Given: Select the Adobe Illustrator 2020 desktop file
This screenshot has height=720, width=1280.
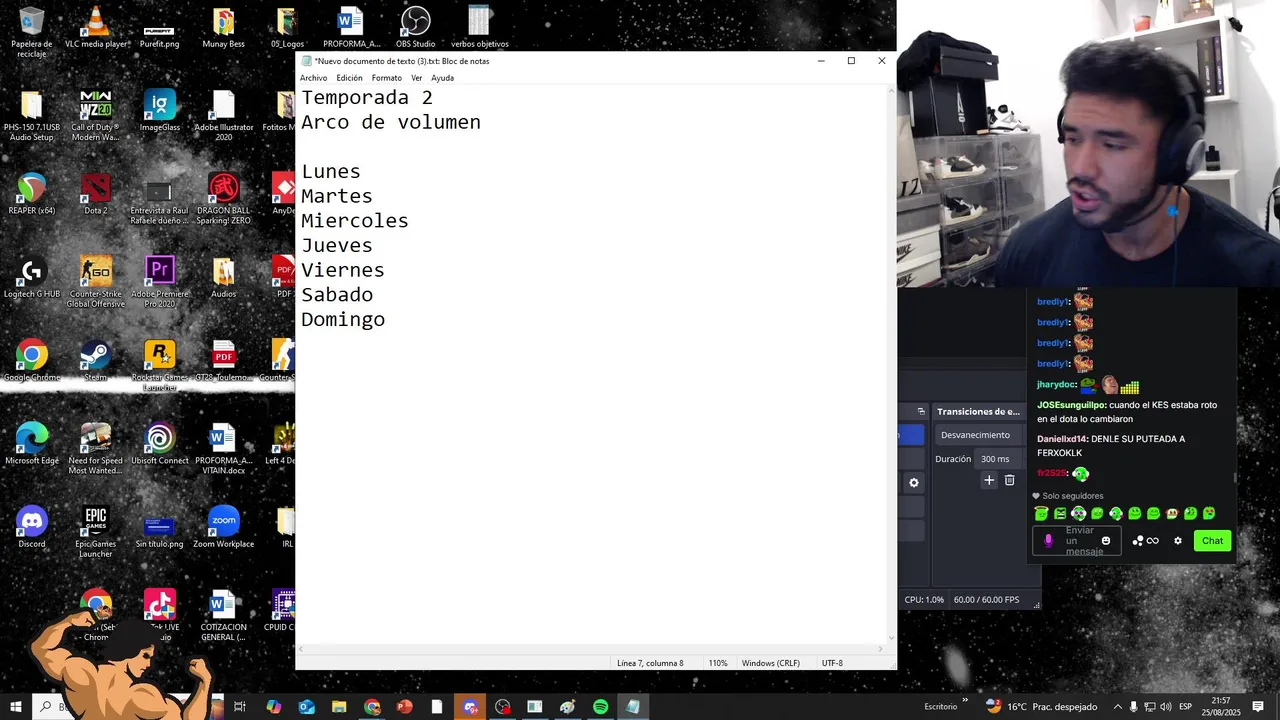Looking at the screenshot, I should (224, 115).
